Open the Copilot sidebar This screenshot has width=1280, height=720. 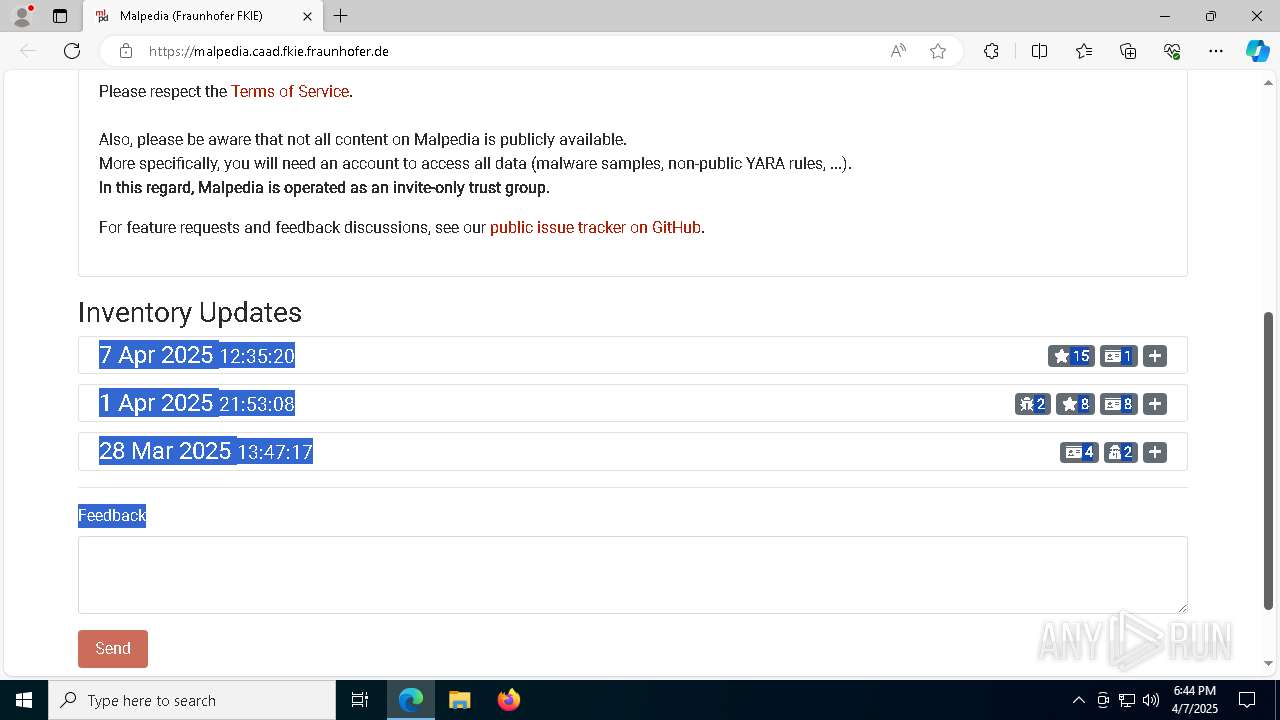(x=1257, y=51)
